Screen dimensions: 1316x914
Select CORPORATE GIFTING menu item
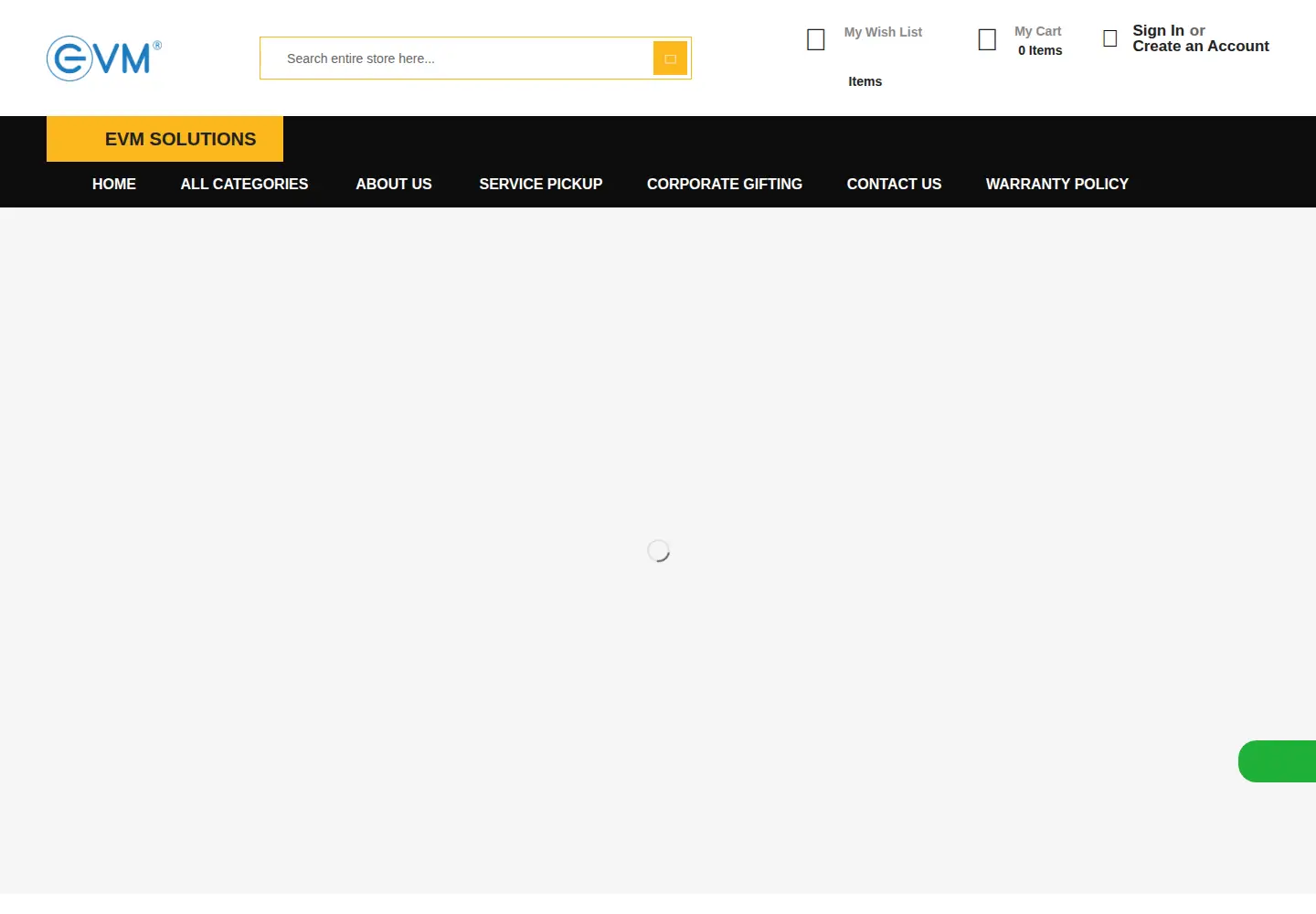[x=725, y=184]
